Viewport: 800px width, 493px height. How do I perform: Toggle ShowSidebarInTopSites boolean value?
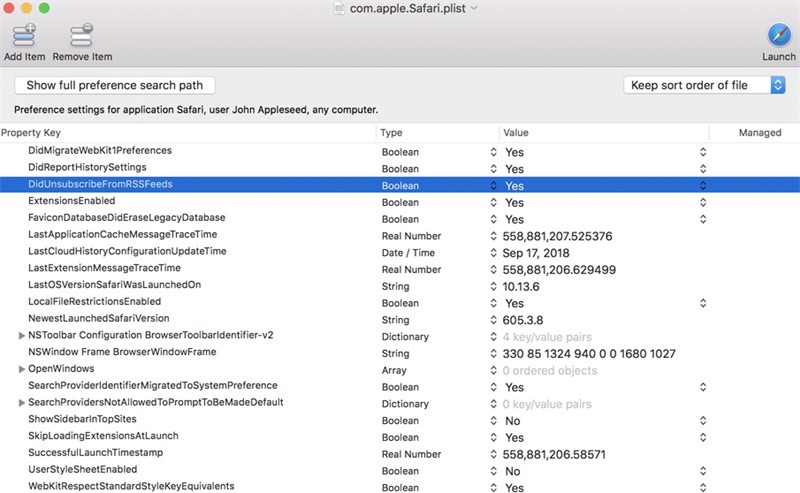click(703, 421)
